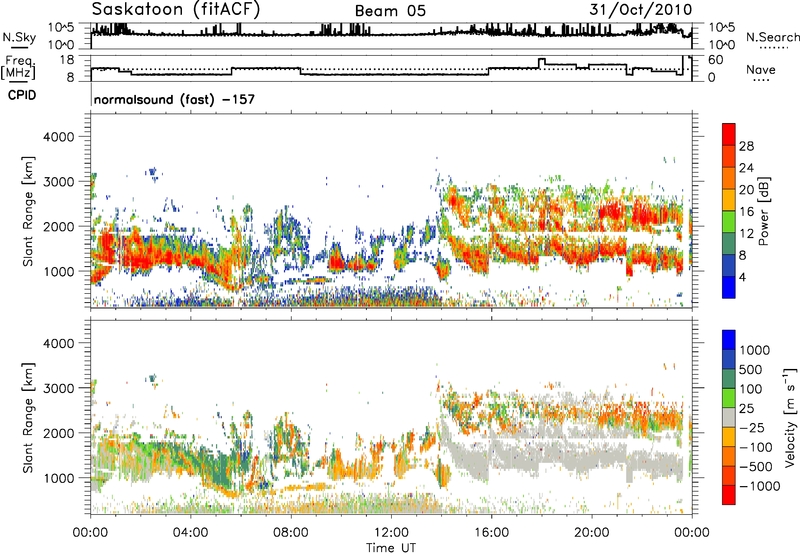The image size is (800, 554).
Task: Click the 'Nave' legend label
Action: click(x=761, y=70)
